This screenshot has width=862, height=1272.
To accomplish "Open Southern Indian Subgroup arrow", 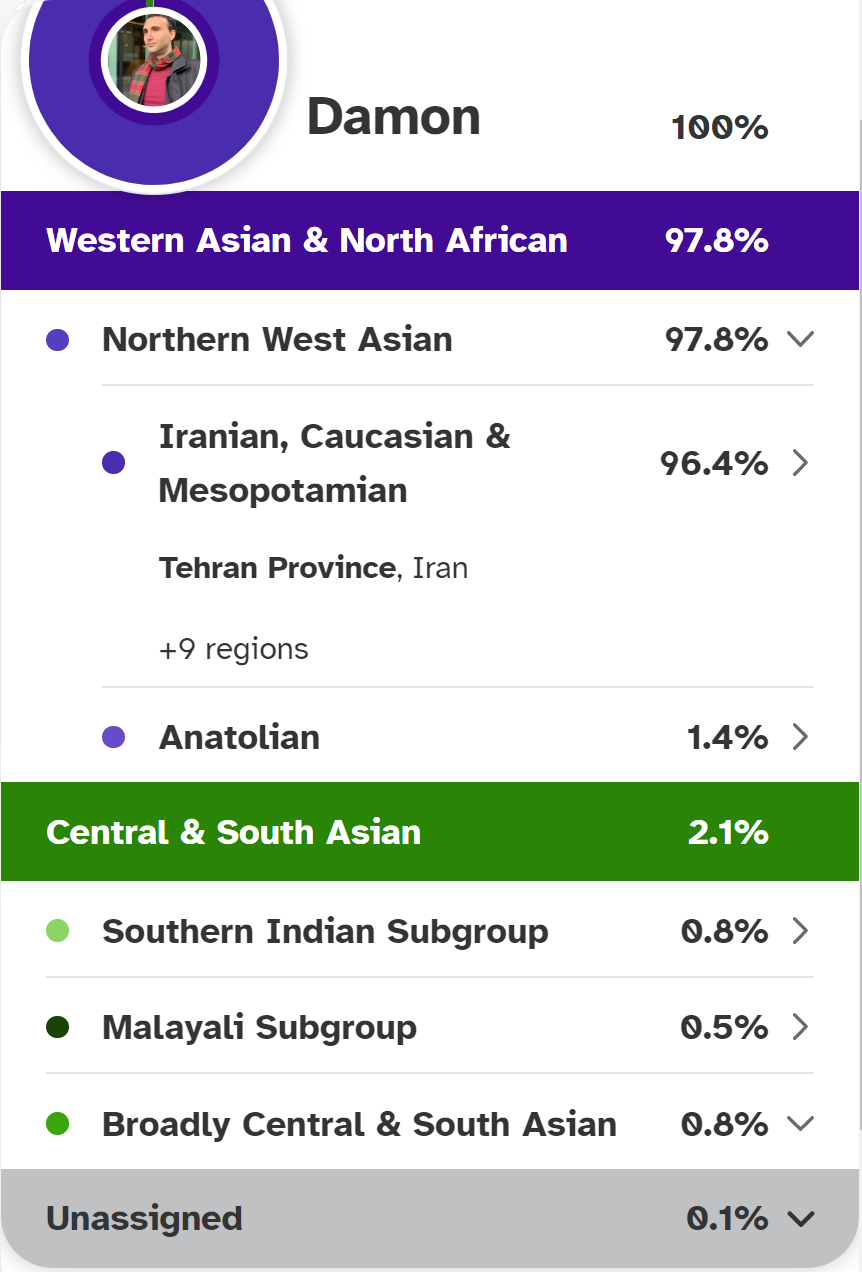I will point(800,931).
